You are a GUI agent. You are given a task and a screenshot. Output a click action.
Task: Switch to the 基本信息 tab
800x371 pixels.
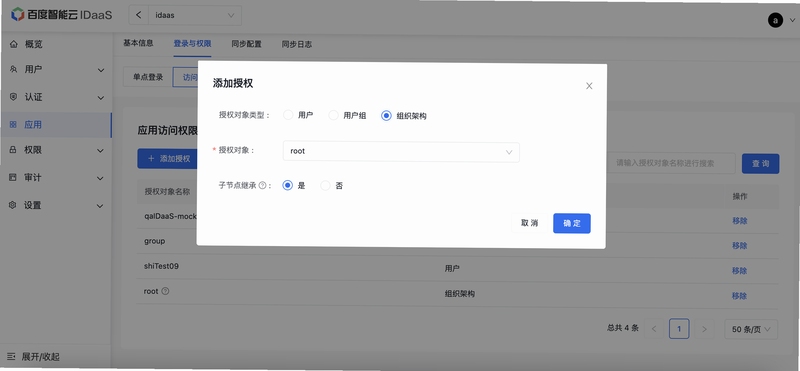click(138, 44)
